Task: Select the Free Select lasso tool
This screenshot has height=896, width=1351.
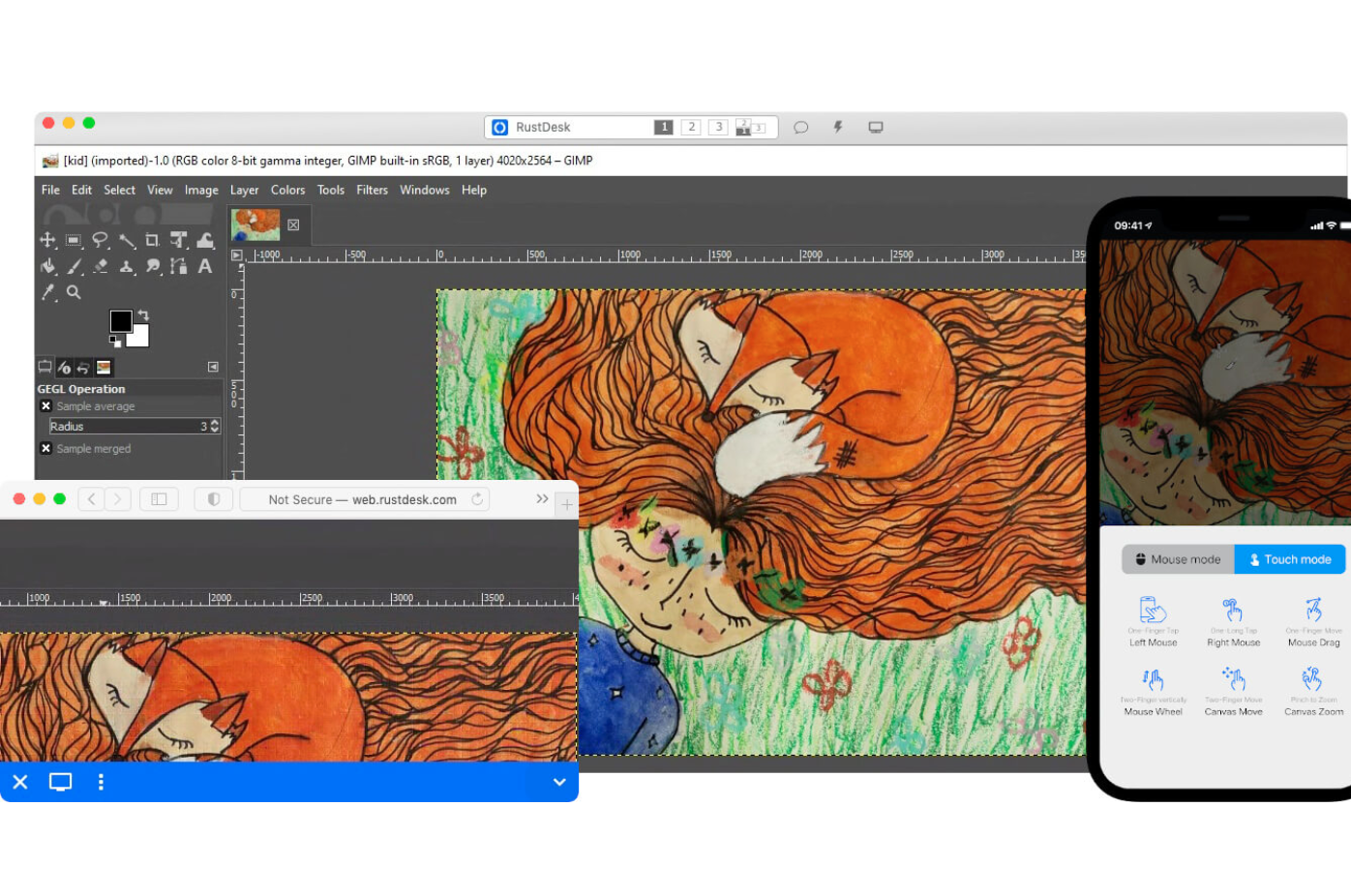Action: pos(100,240)
